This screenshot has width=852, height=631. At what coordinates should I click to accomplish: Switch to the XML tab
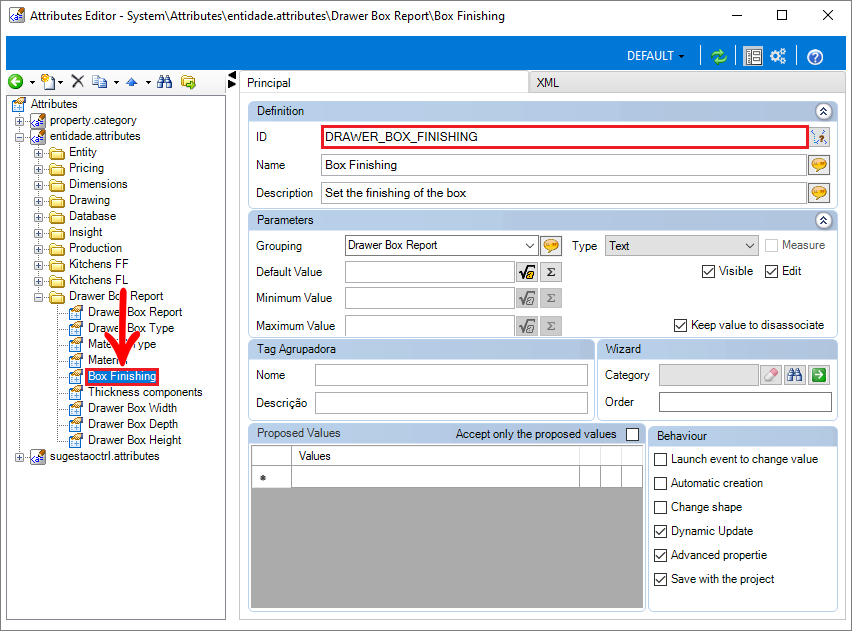(x=548, y=83)
